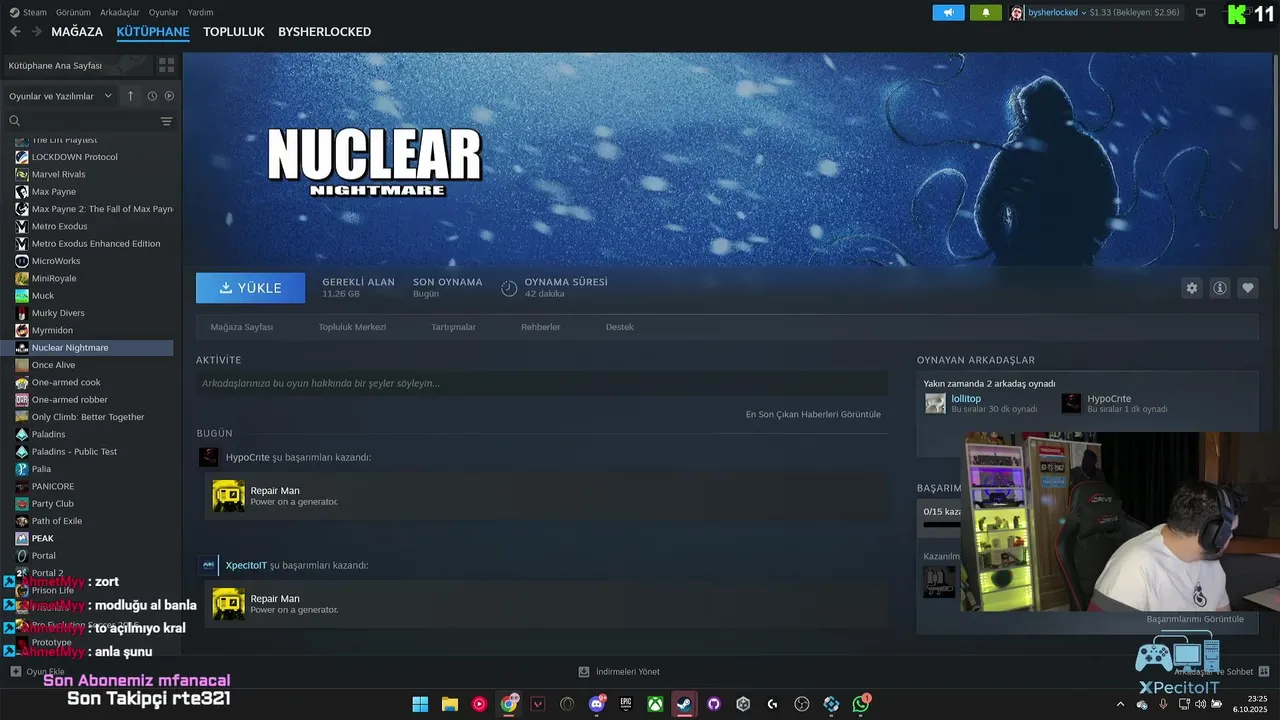Open the Oyunlar menu
This screenshot has height=720, width=1280.
tap(164, 12)
